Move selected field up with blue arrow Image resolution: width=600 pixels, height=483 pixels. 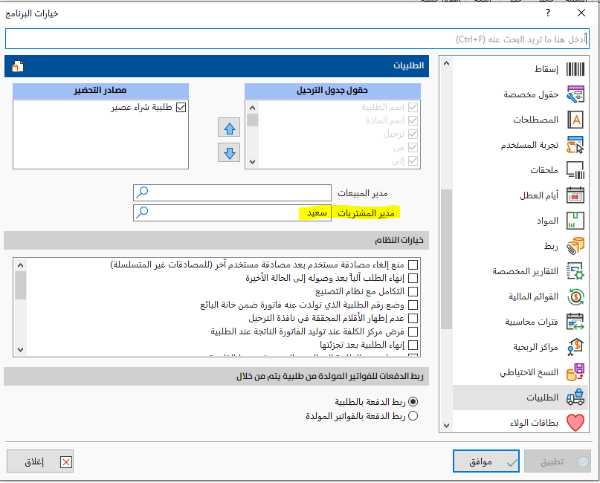(x=229, y=128)
